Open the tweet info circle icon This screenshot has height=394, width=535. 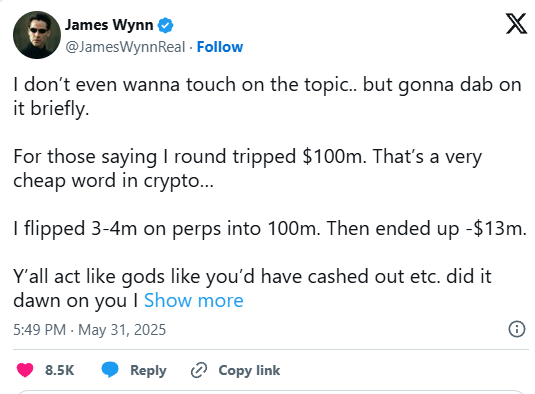pos(517,329)
